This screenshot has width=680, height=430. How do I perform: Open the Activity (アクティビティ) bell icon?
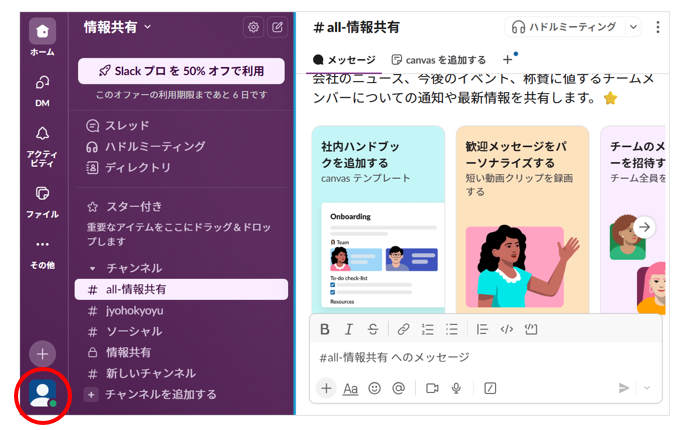(42, 134)
